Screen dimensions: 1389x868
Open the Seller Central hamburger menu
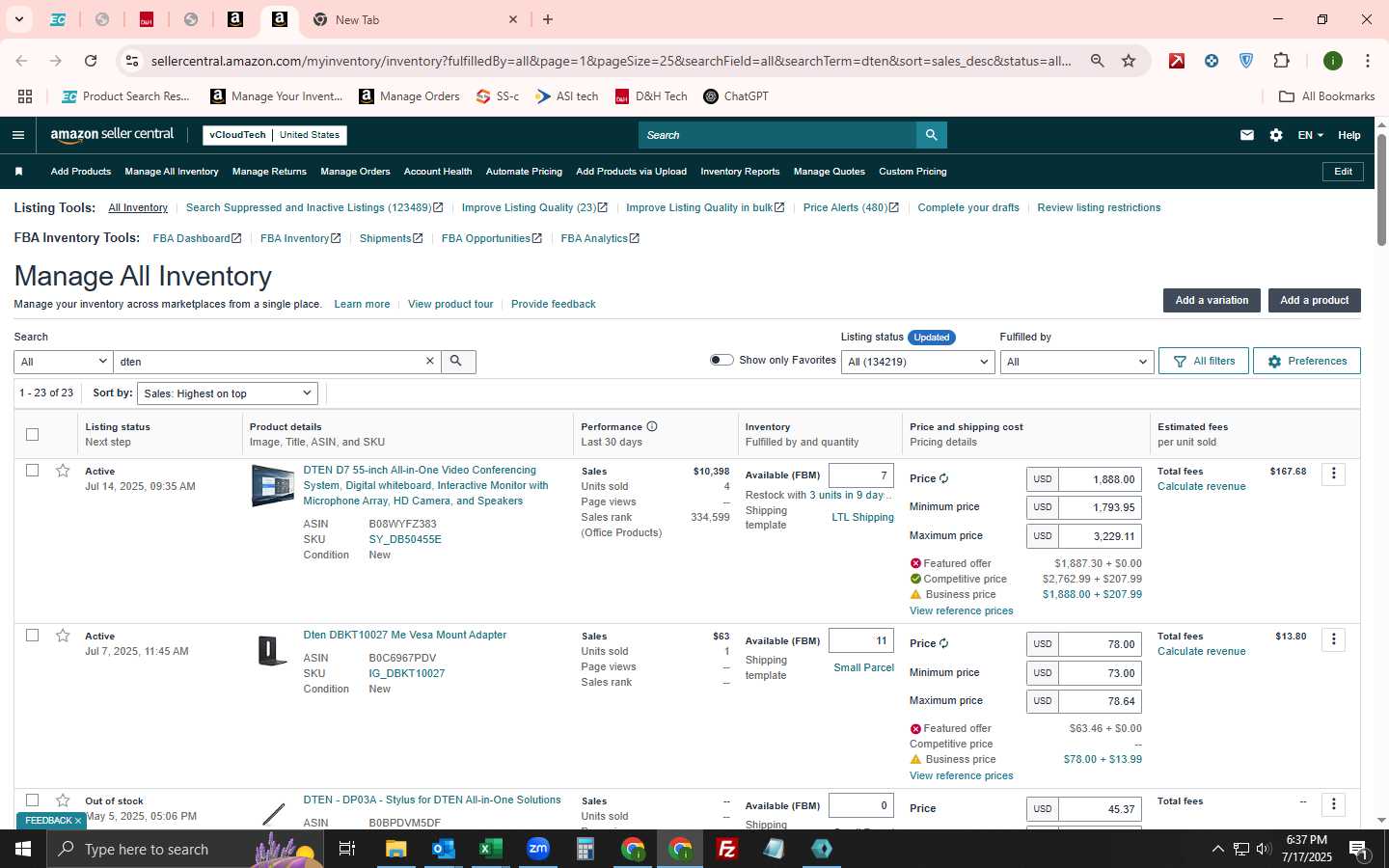(x=17, y=135)
